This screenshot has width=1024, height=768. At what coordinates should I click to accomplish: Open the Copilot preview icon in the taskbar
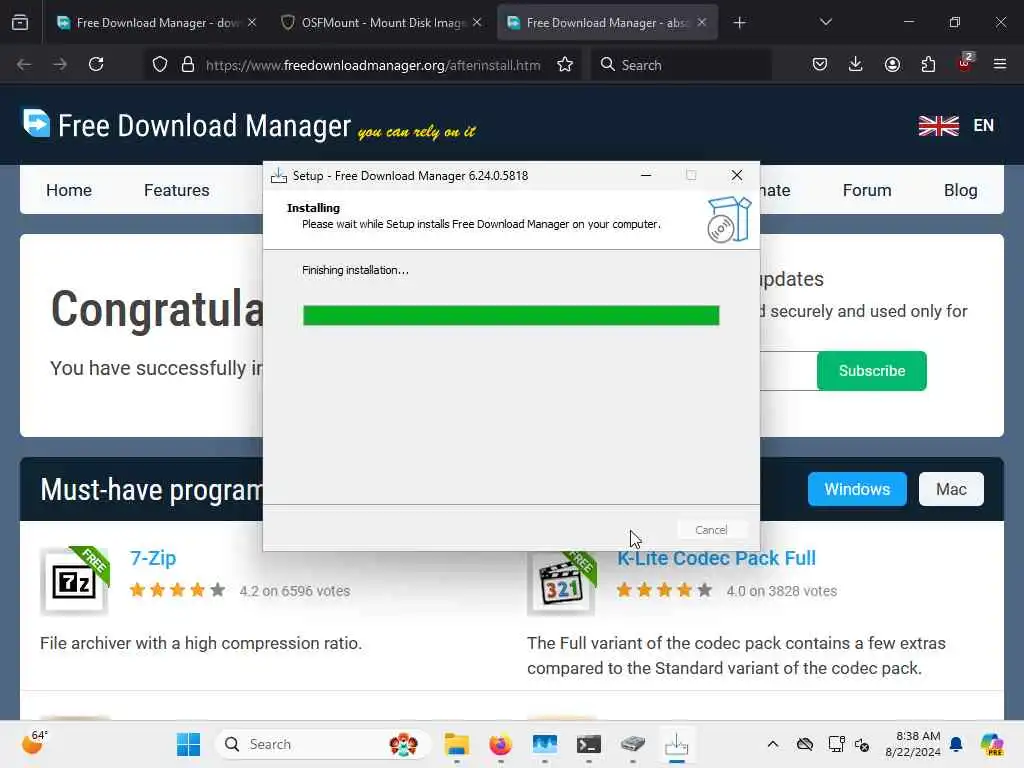(991, 744)
